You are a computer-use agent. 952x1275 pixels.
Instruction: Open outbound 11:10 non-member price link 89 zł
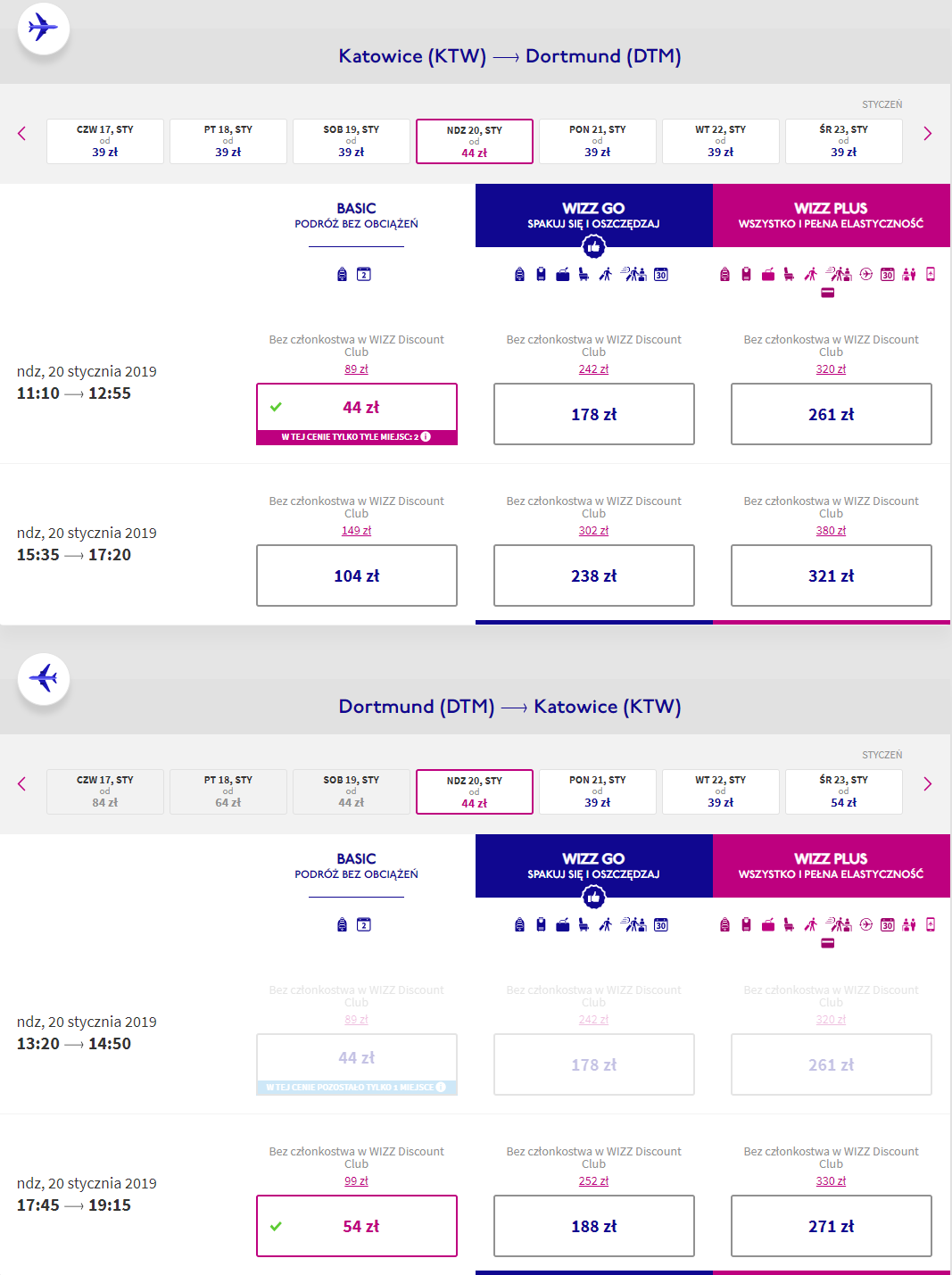tap(356, 369)
